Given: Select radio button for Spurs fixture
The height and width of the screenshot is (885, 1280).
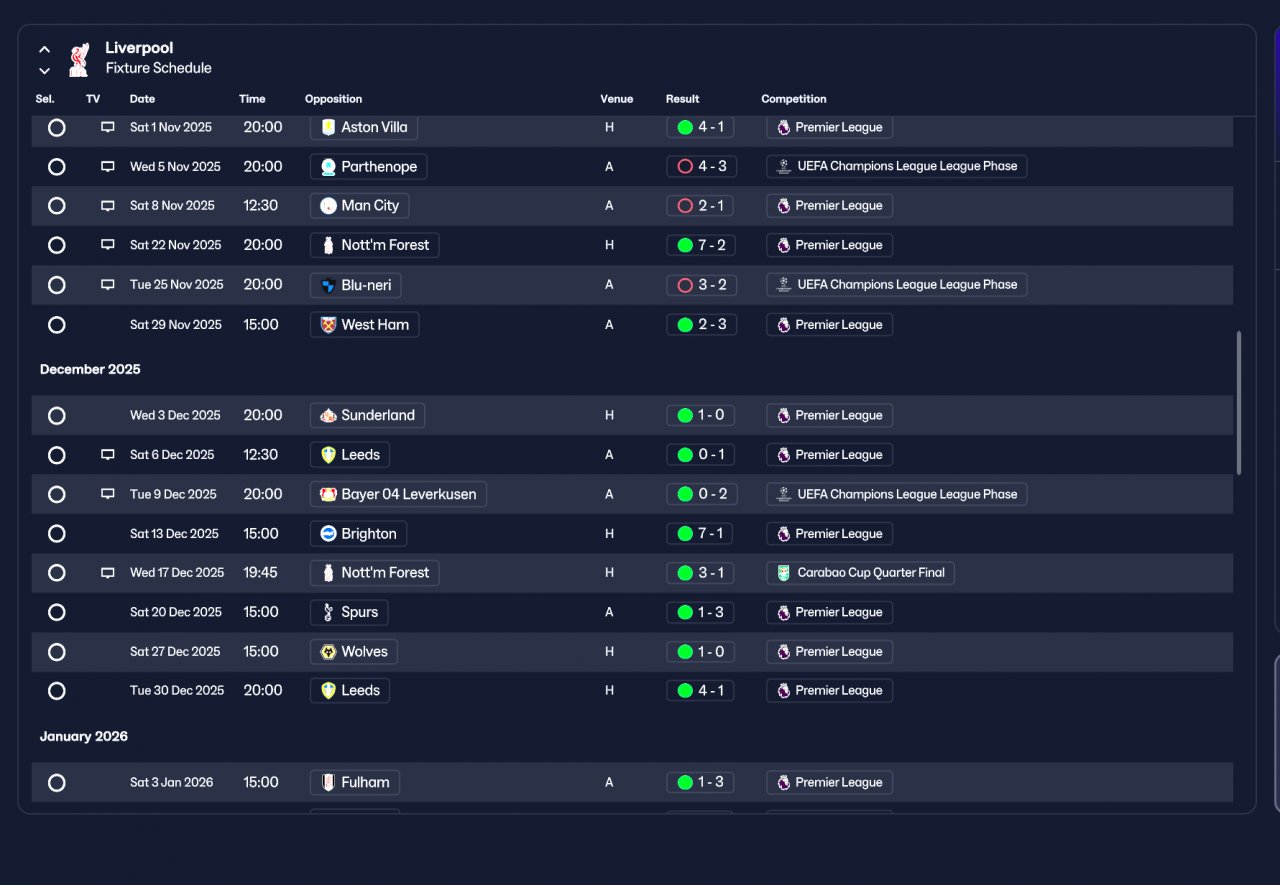Looking at the screenshot, I should [x=57, y=612].
